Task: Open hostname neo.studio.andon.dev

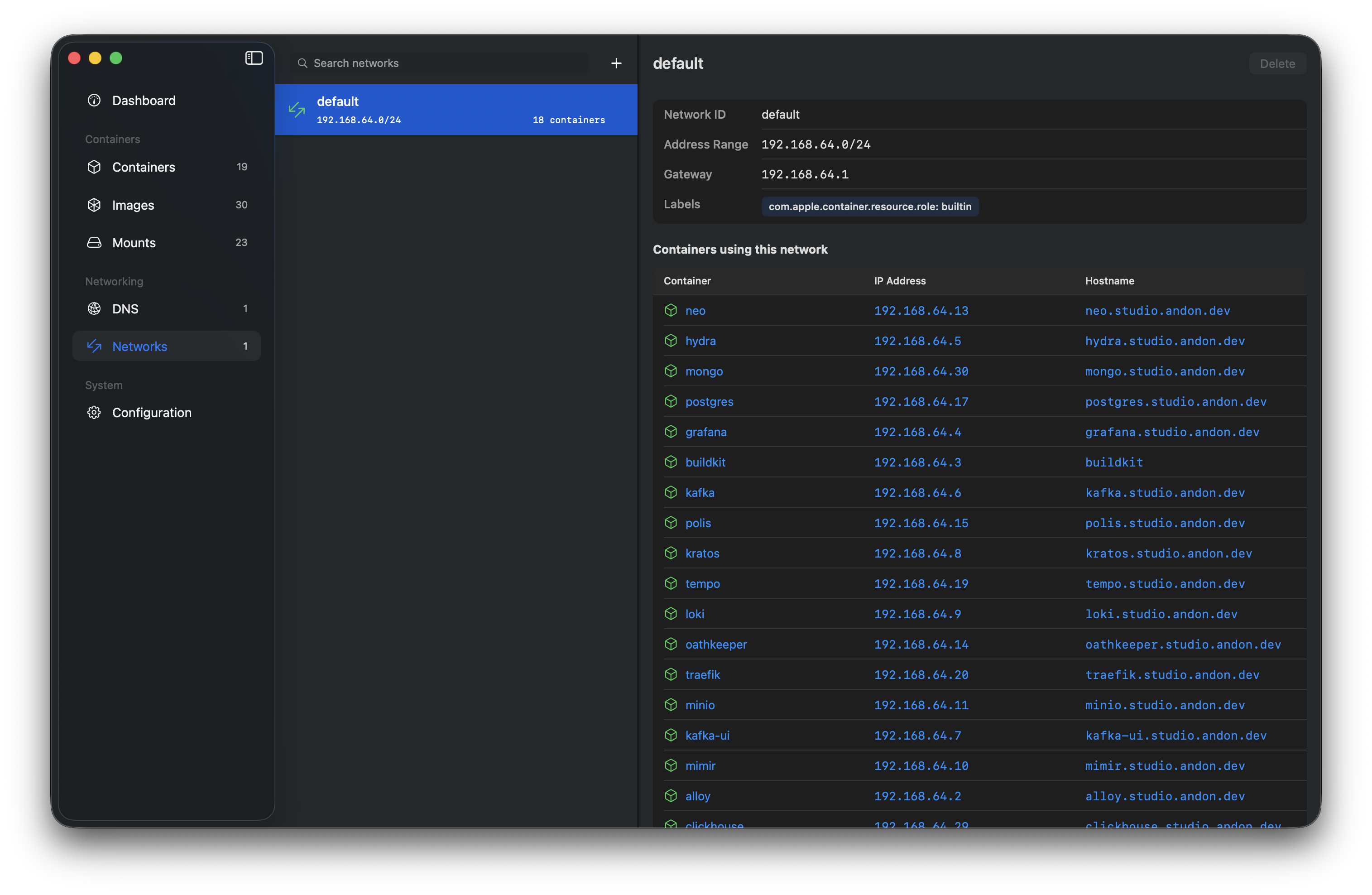Action: [1157, 310]
